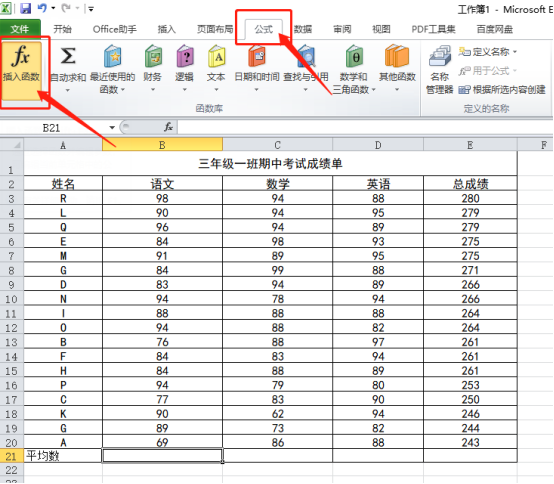Launch the Name Manager

coord(440,69)
